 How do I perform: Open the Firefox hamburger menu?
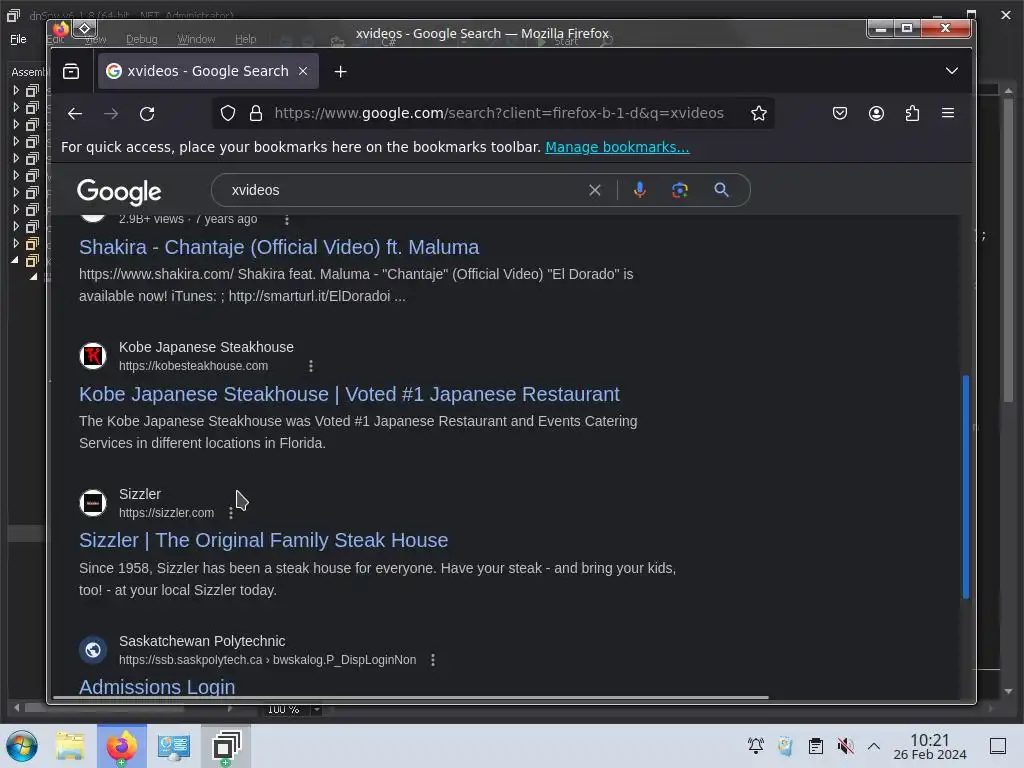point(948,113)
